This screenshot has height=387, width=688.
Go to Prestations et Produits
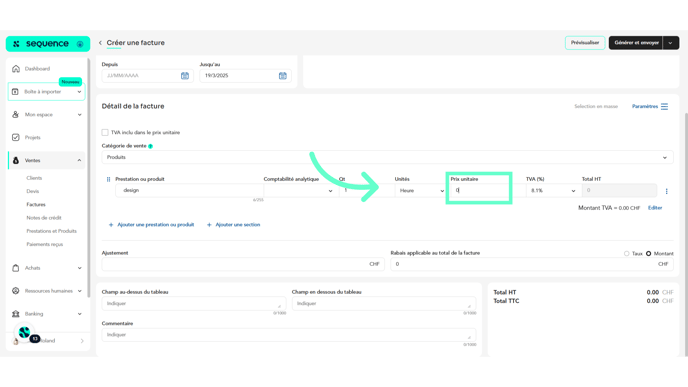tap(51, 231)
